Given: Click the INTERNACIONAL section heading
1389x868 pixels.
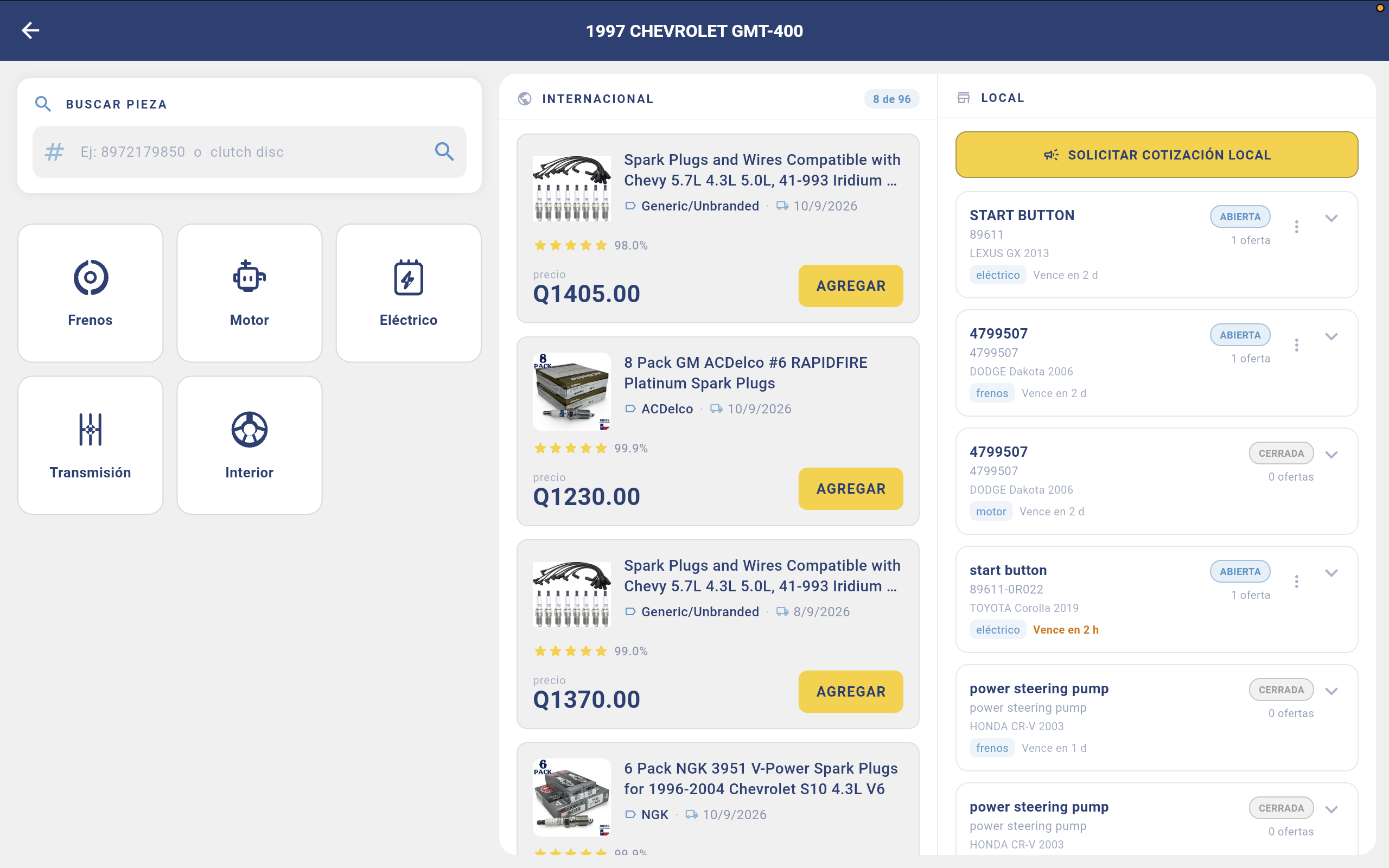Looking at the screenshot, I should [597, 99].
